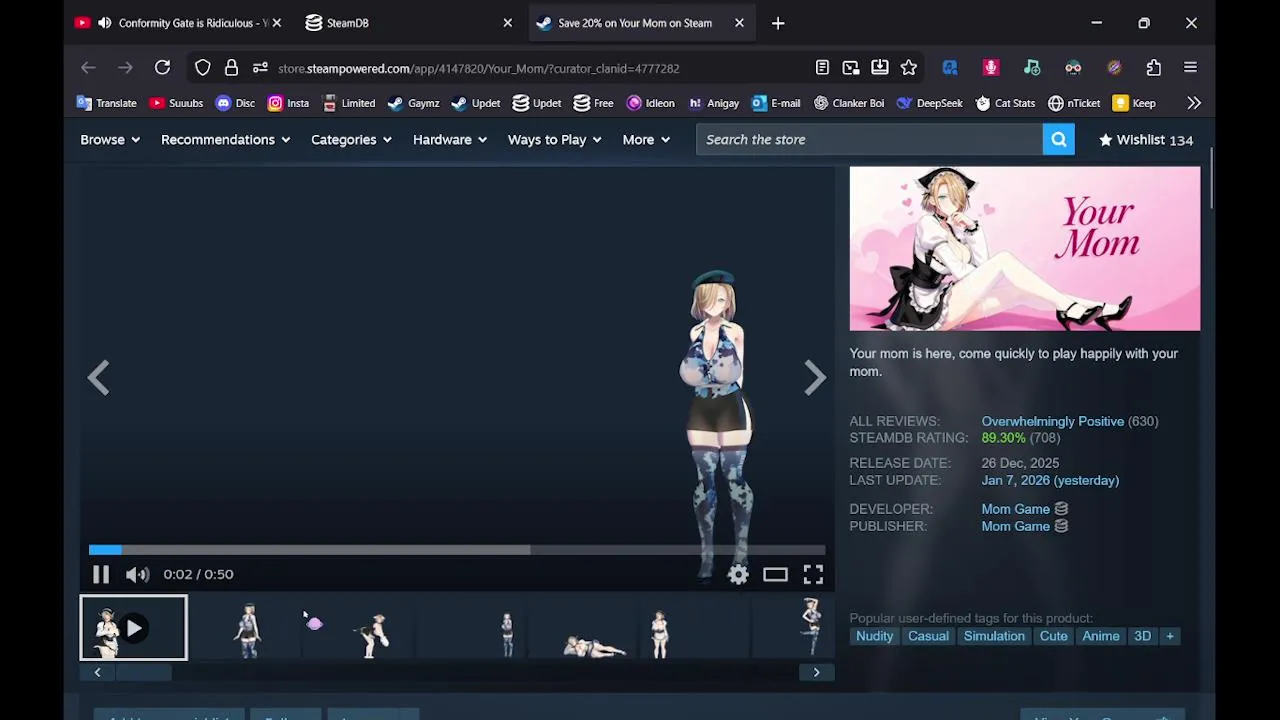The width and height of the screenshot is (1280, 720).
Task: Click the install/download page icon in address bar
Action: click(x=880, y=68)
